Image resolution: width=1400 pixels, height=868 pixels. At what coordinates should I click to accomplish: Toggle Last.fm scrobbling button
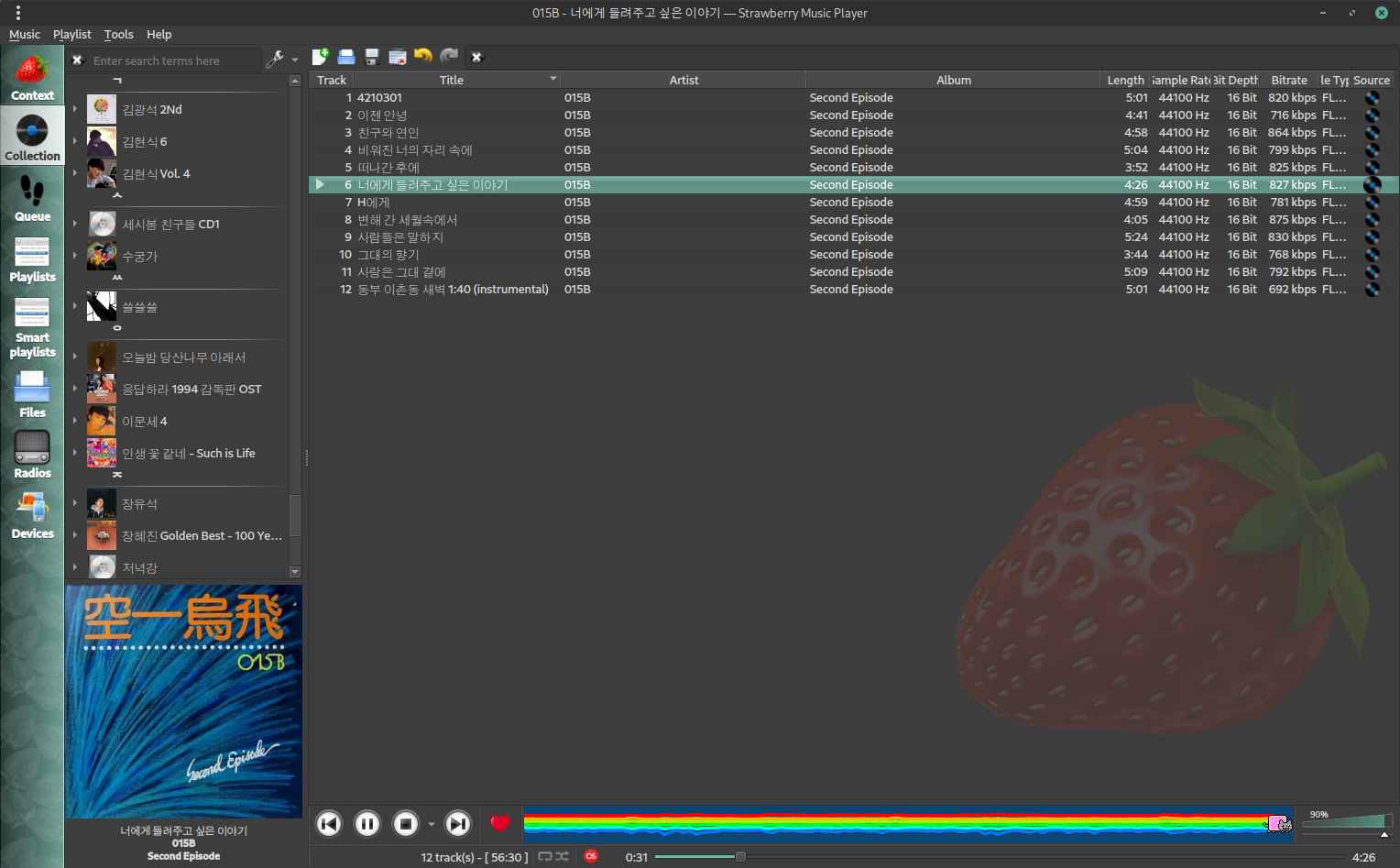pyautogui.click(x=591, y=856)
